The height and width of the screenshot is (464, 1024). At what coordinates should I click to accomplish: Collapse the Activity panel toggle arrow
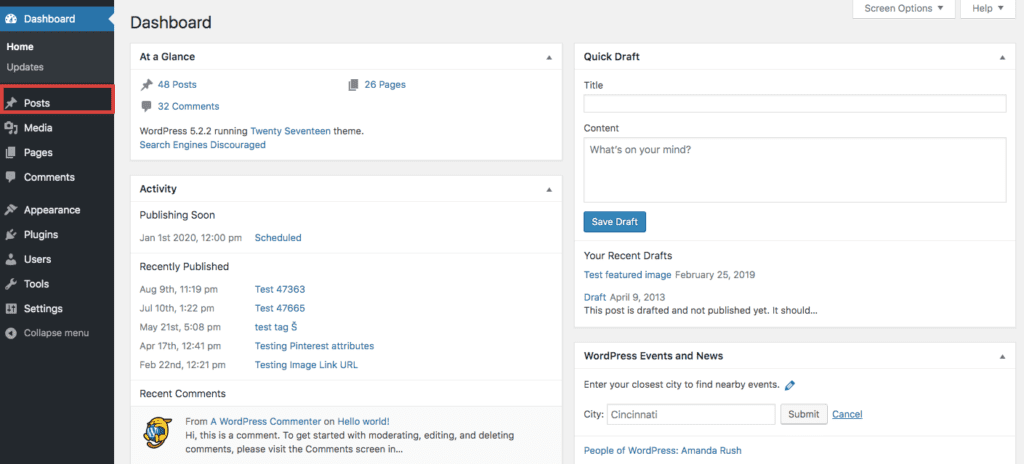[x=549, y=190]
